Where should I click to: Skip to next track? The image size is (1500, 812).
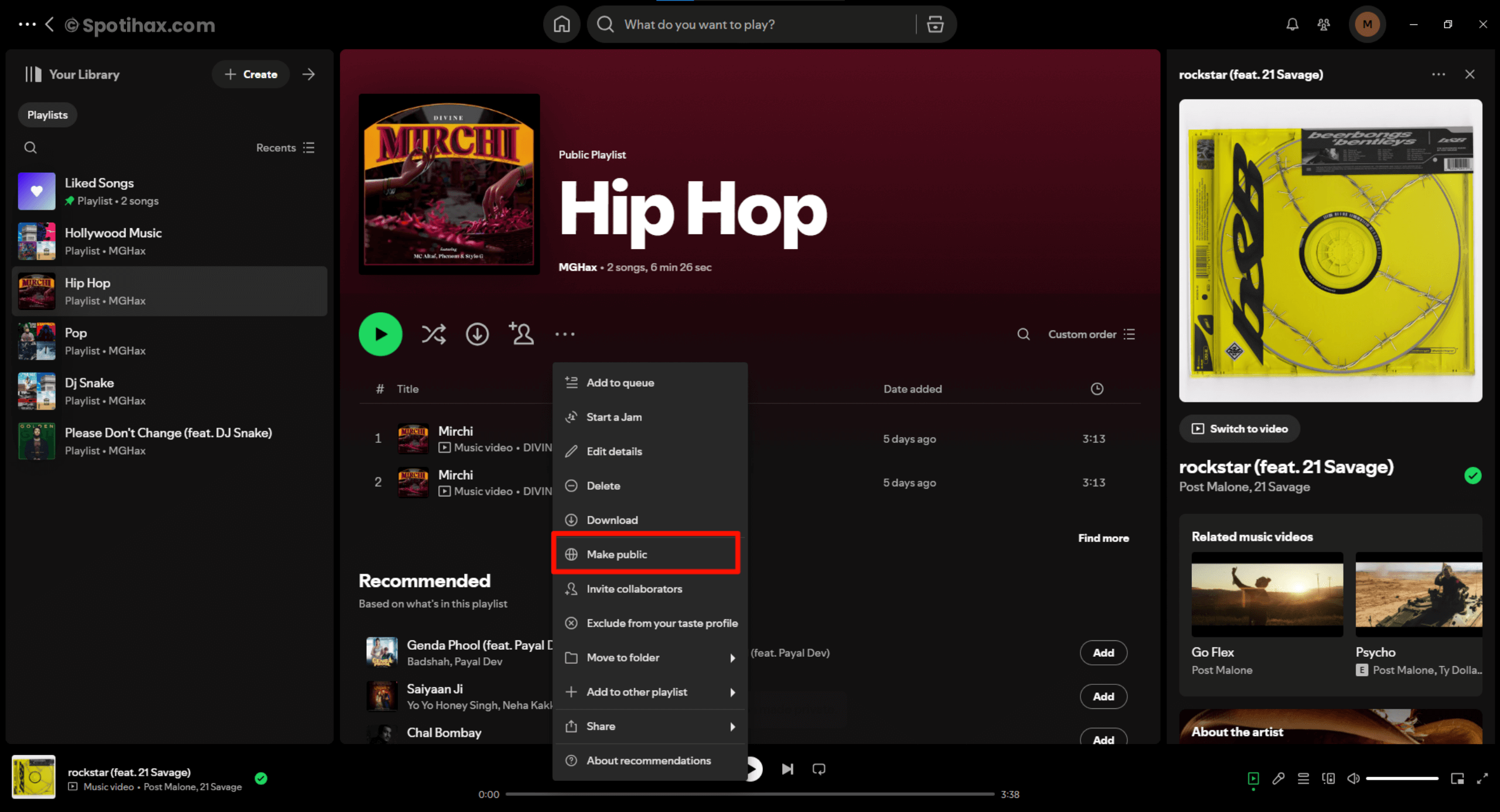pyautogui.click(x=787, y=769)
